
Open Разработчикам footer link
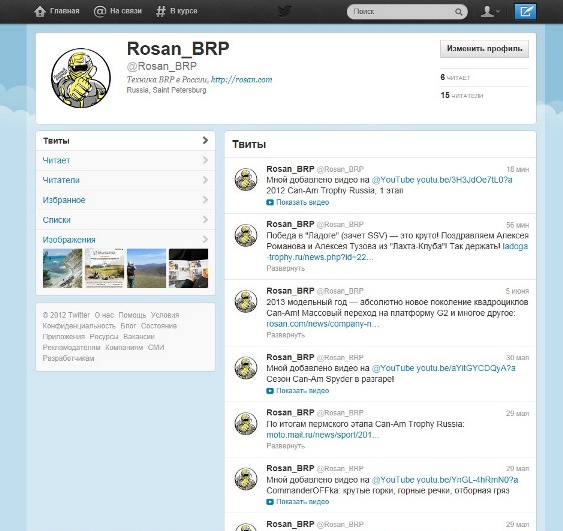(68, 358)
